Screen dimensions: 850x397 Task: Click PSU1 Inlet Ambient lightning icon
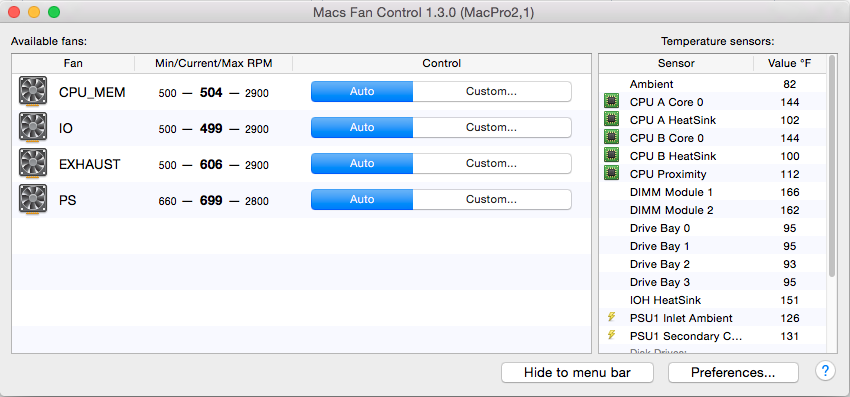[x=611, y=317]
